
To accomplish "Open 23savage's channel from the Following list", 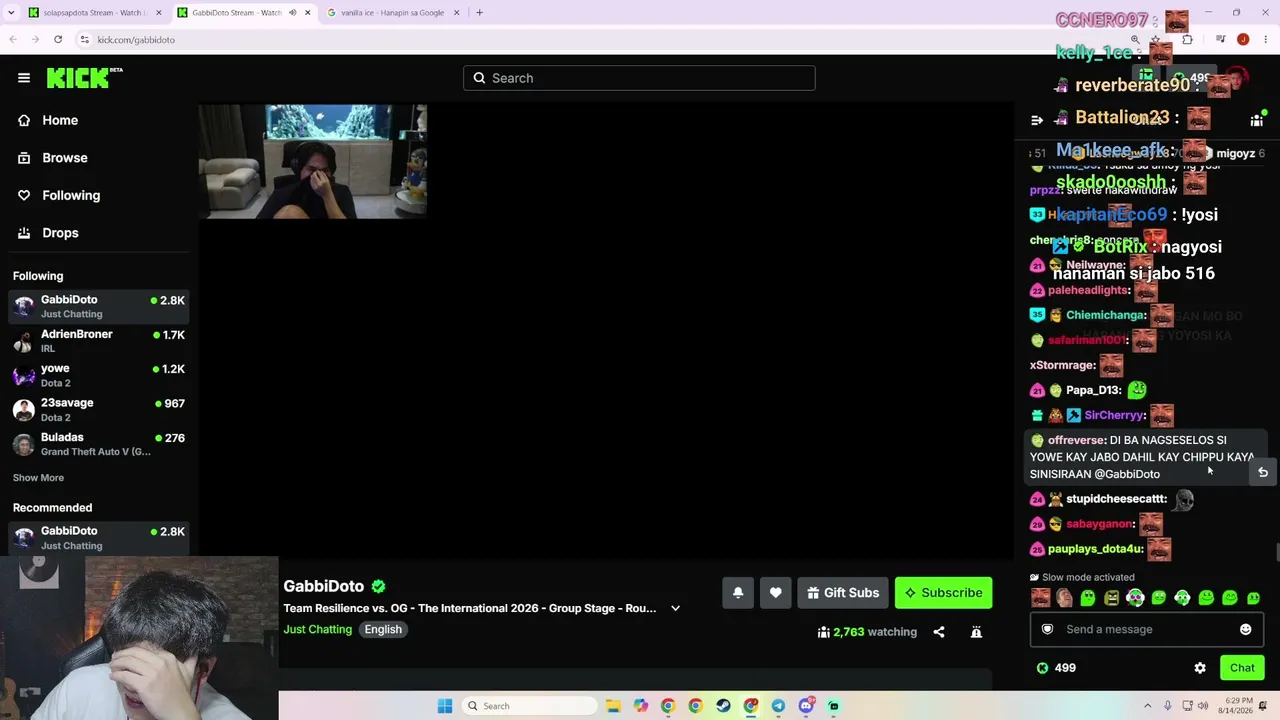I will point(98,409).
